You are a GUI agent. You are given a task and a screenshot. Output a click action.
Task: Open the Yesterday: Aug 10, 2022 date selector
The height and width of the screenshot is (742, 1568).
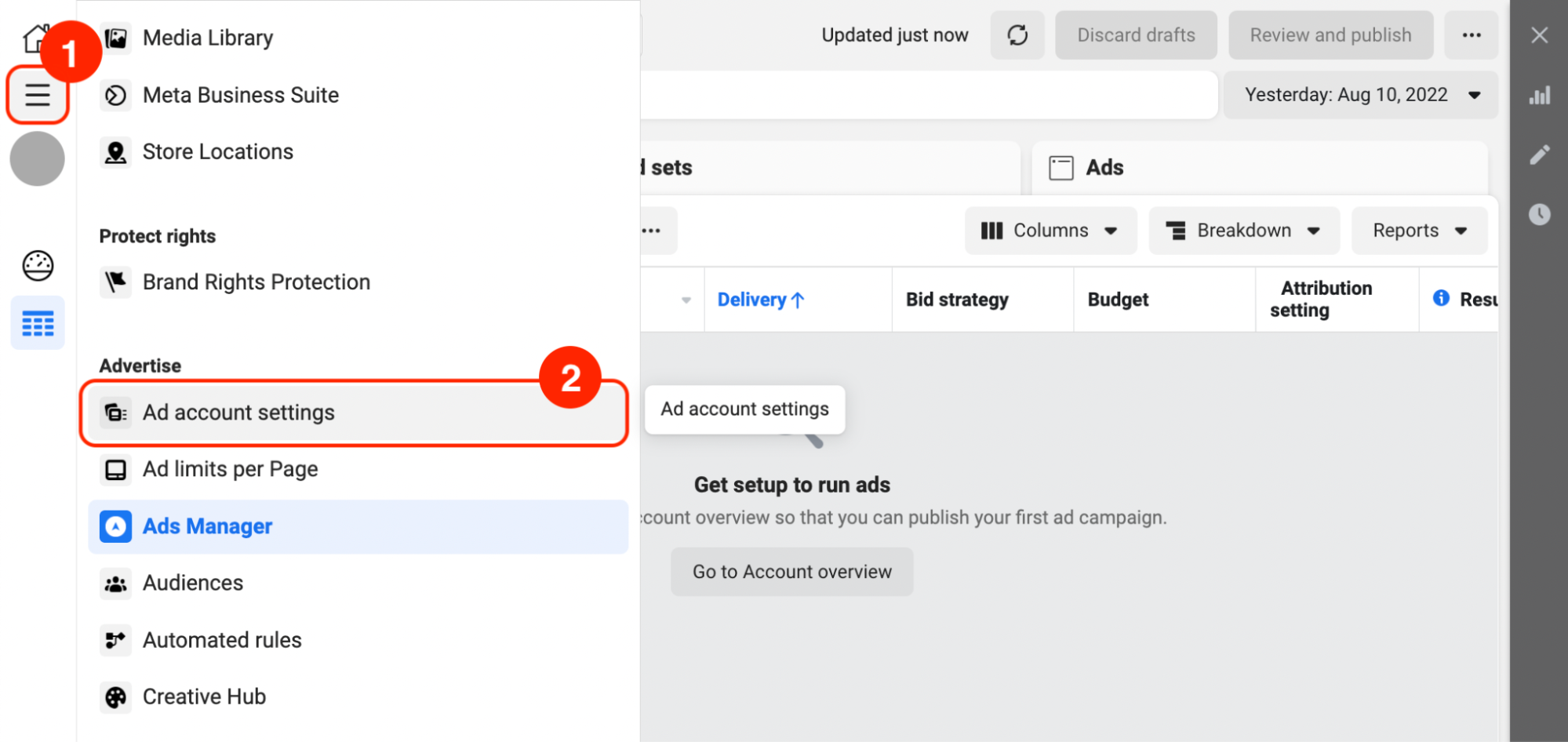pyautogui.click(x=1360, y=95)
